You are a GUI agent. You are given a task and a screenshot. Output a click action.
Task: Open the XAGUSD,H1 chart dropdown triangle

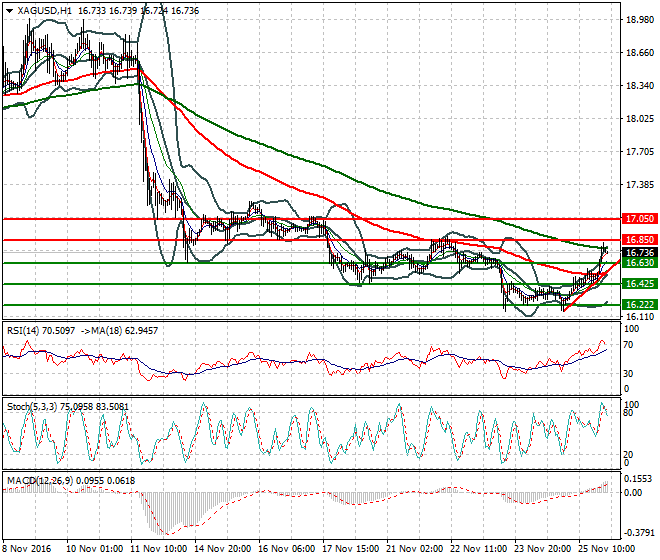coord(10,11)
